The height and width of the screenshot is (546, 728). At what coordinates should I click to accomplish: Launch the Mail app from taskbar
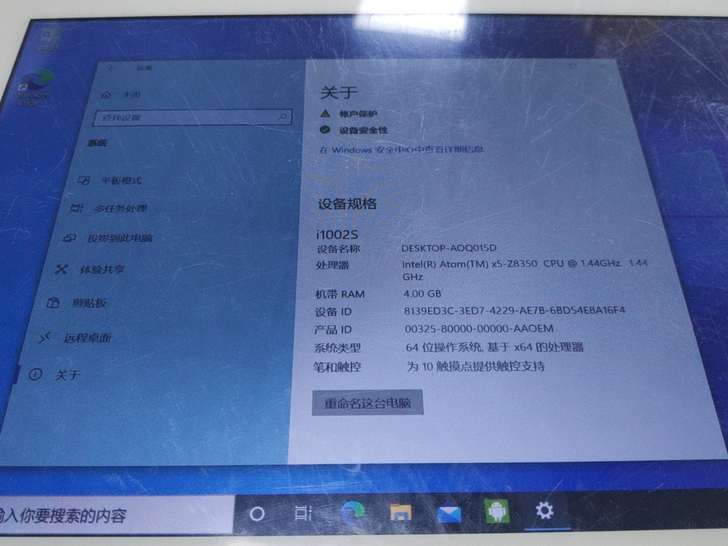coord(448,512)
